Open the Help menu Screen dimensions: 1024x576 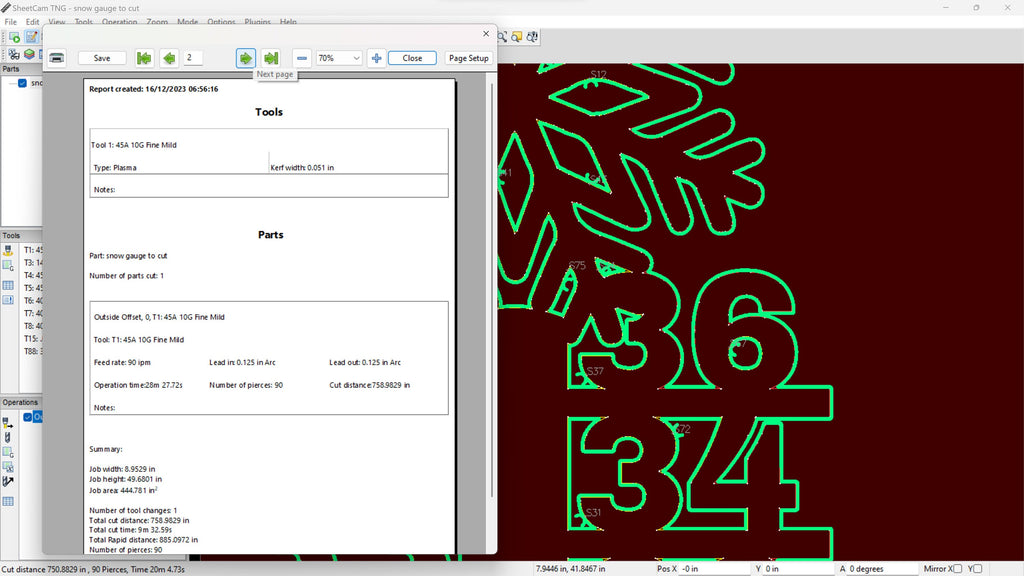(288, 22)
